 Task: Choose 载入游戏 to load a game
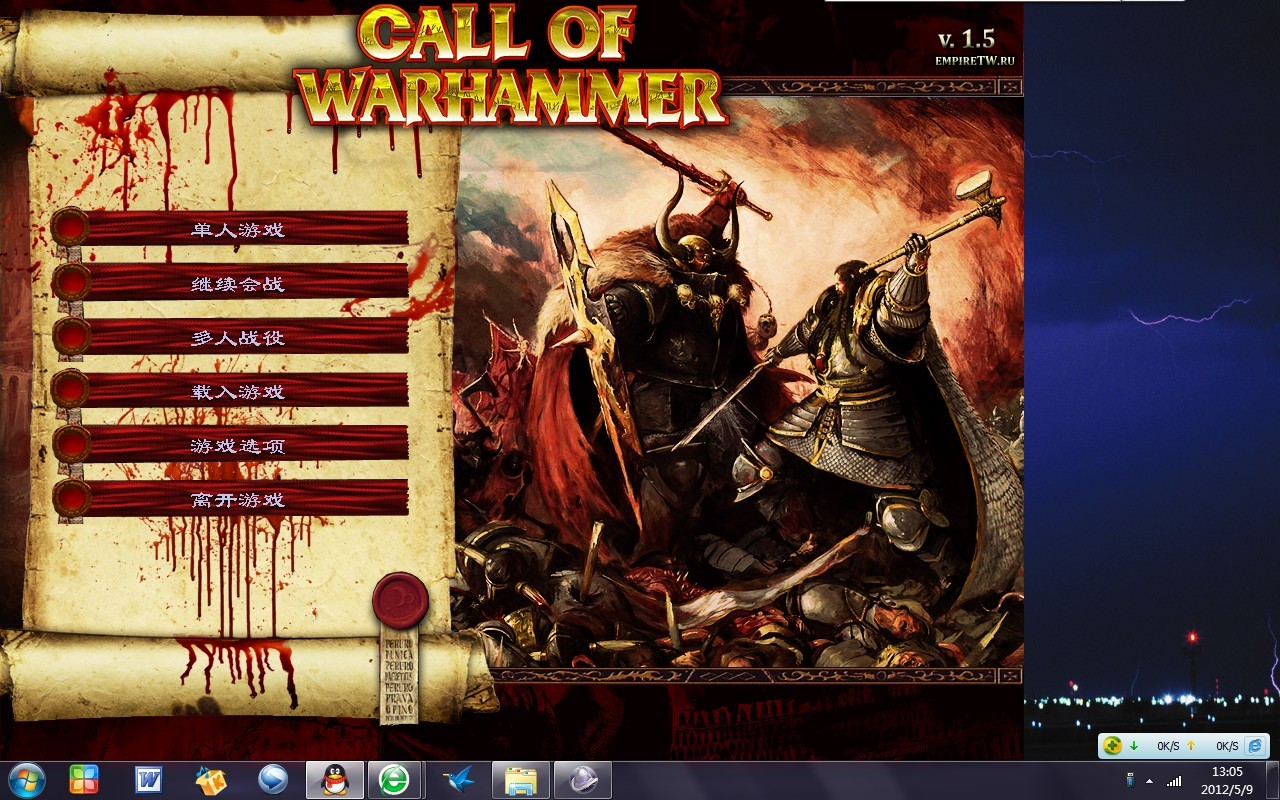tap(238, 391)
